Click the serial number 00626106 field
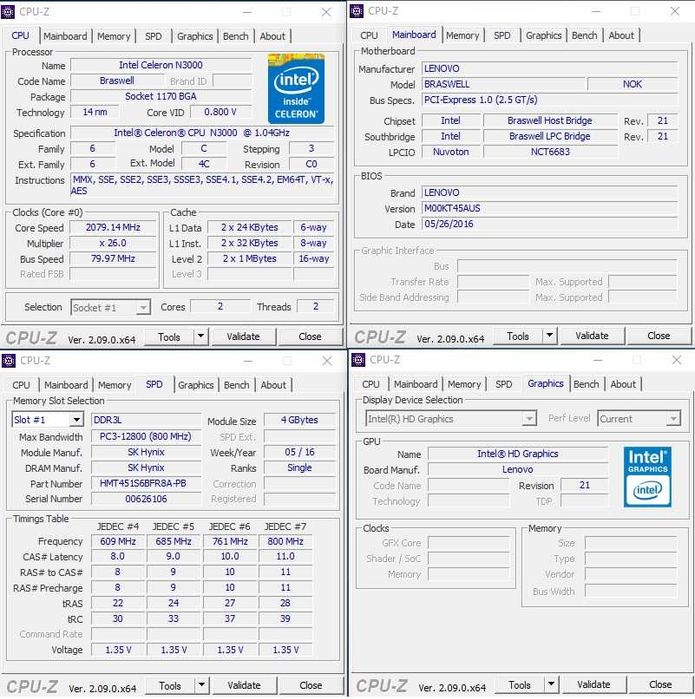695x699 pixels. 146,499
